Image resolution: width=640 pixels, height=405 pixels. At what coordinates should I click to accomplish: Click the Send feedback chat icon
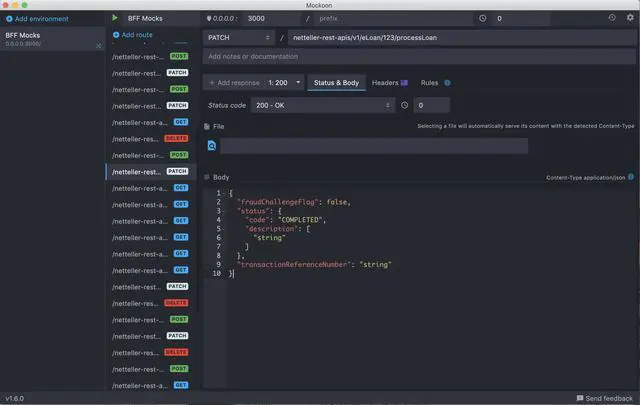point(580,398)
